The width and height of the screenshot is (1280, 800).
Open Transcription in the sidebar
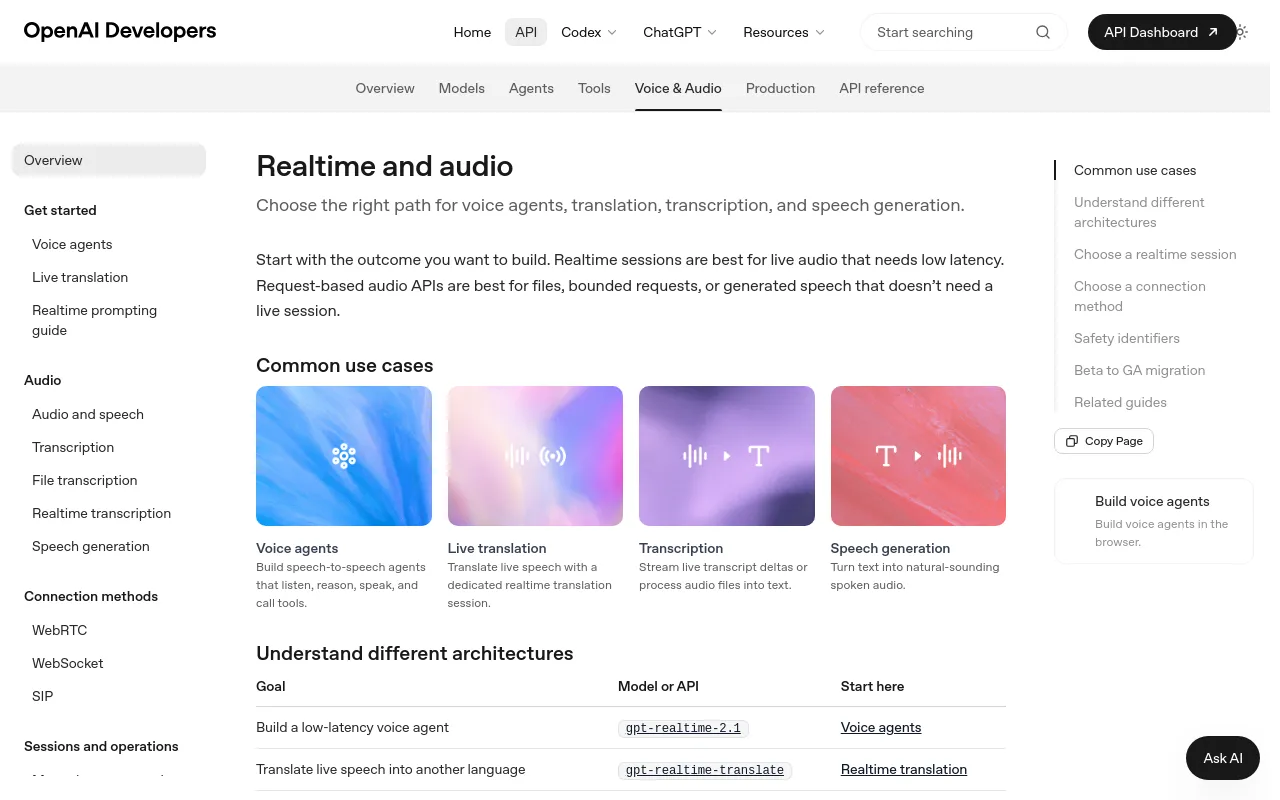tap(73, 447)
